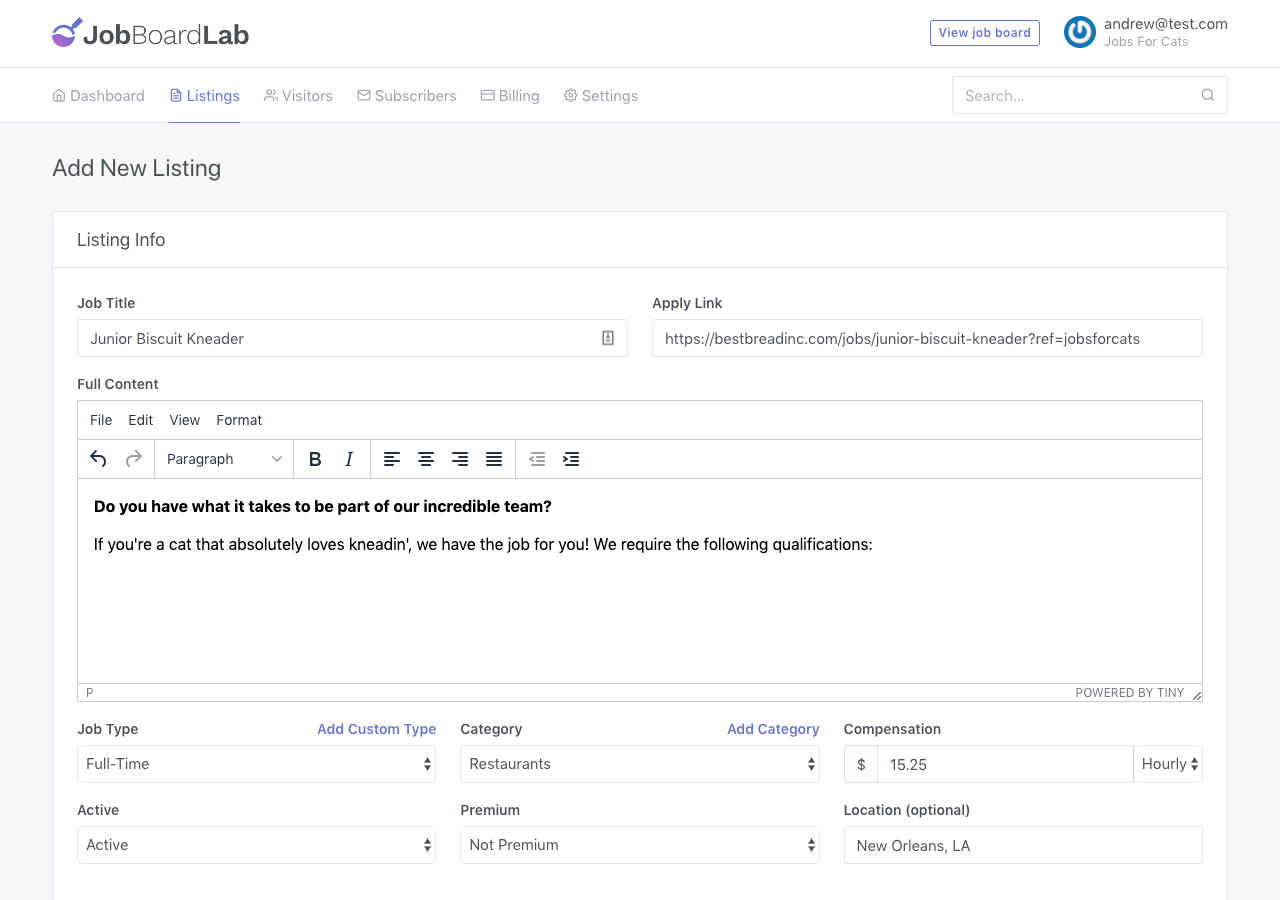The height and width of the screenshot is (900, 1280).
Task: Click the Location input field
Action: coord(1022,845)
